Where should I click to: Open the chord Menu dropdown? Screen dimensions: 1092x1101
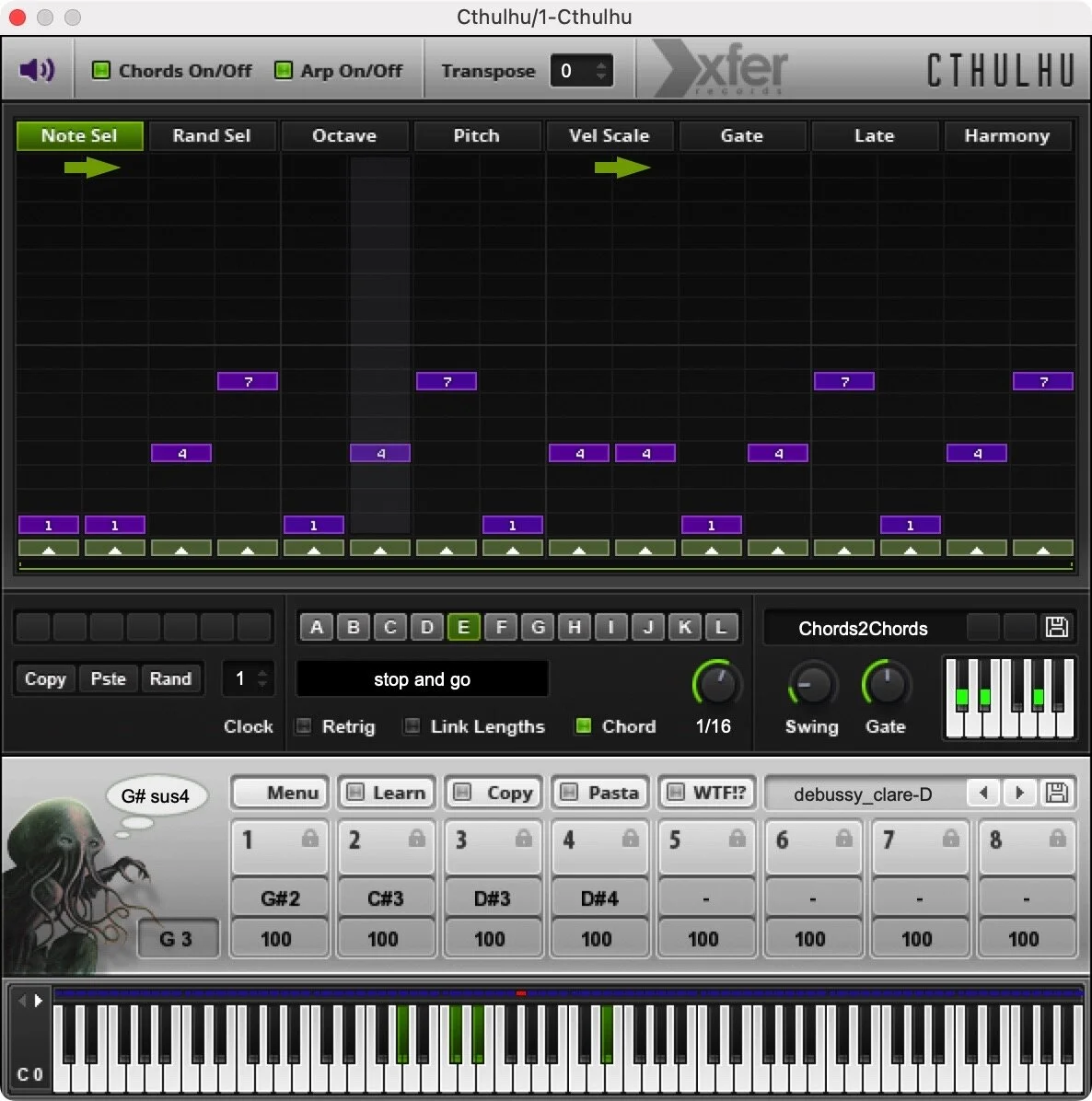[x=280, y=793]
